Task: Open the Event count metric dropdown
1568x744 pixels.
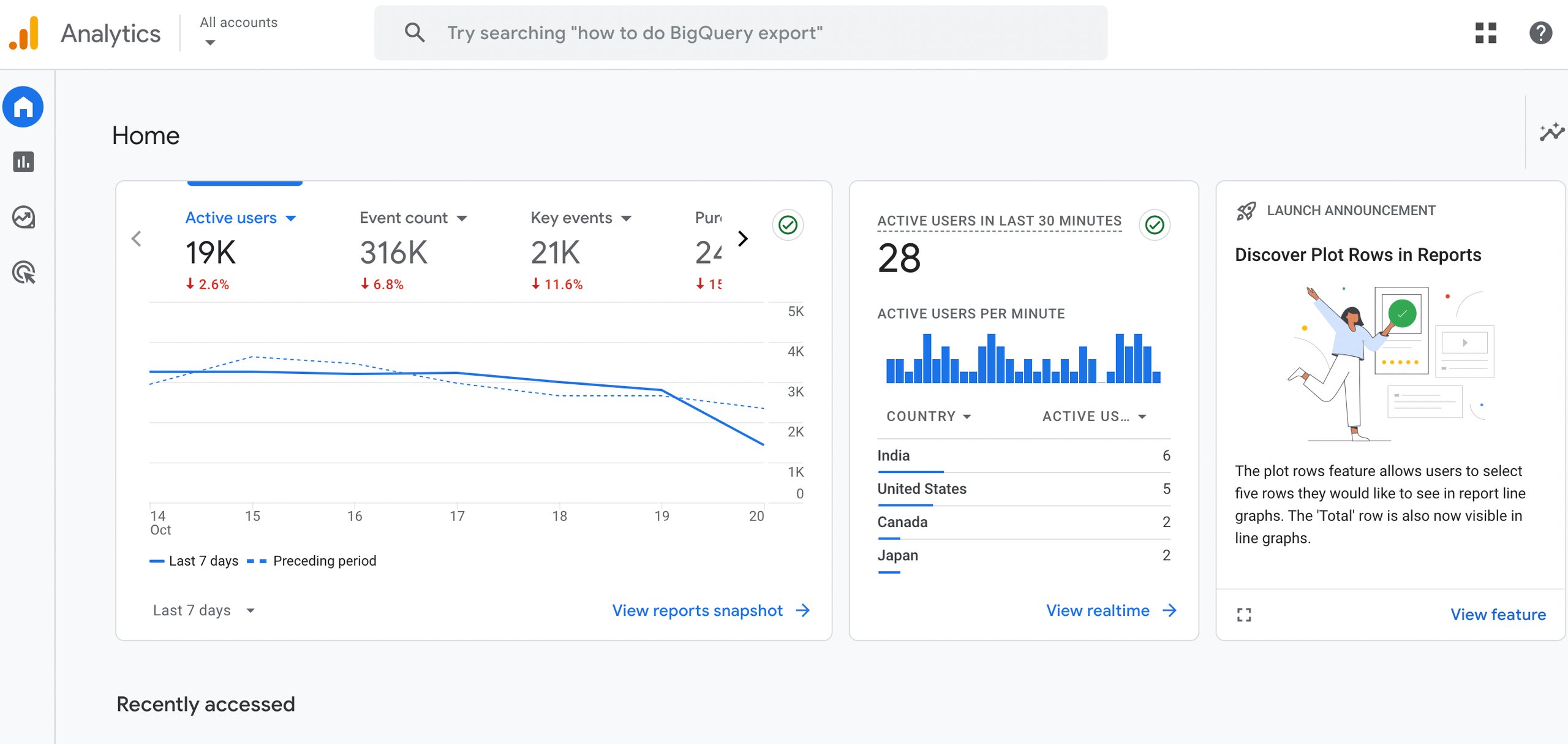Action: [462, 218]
